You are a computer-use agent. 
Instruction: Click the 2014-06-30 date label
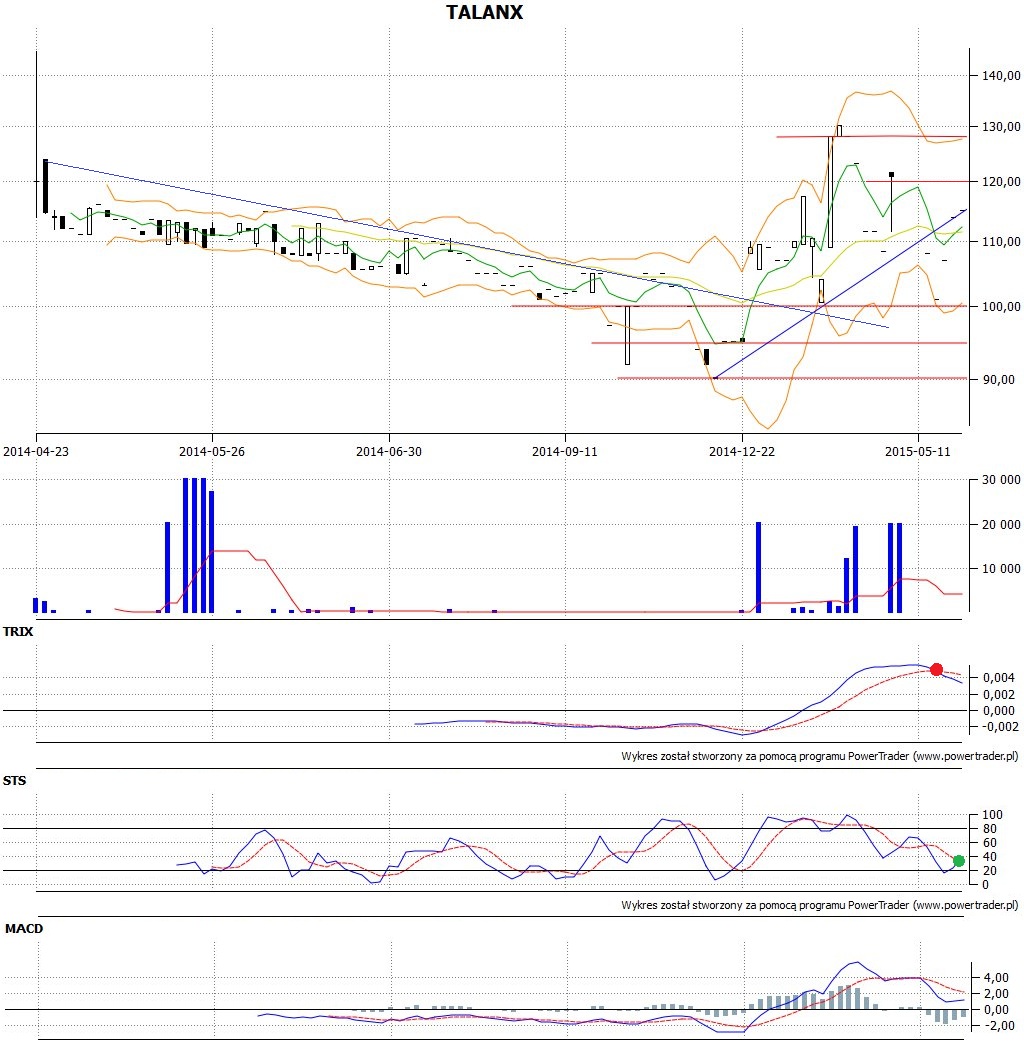click(x=388, y=451)
